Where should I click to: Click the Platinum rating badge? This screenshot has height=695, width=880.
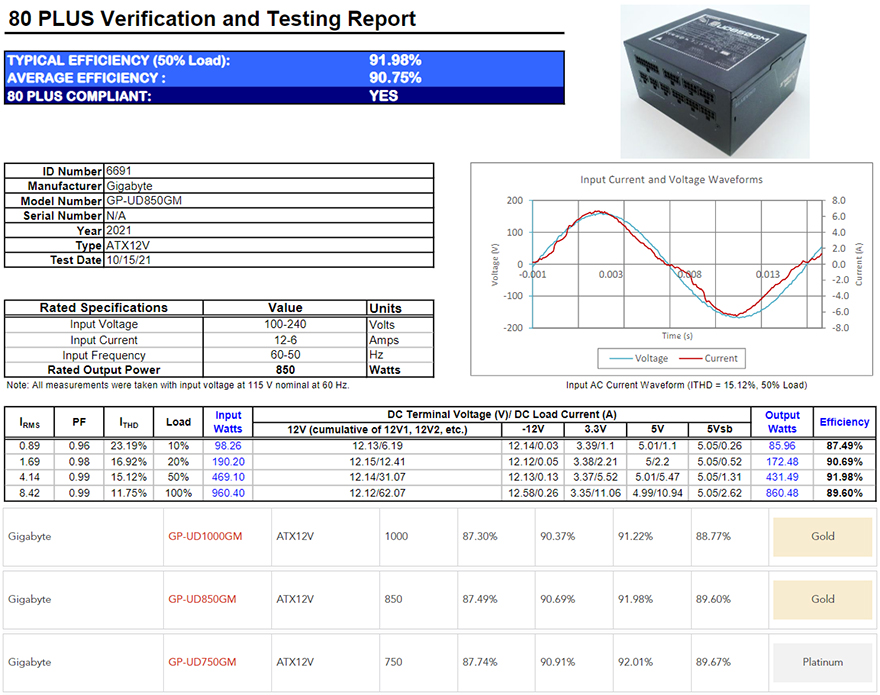click(x=822, y=662)
